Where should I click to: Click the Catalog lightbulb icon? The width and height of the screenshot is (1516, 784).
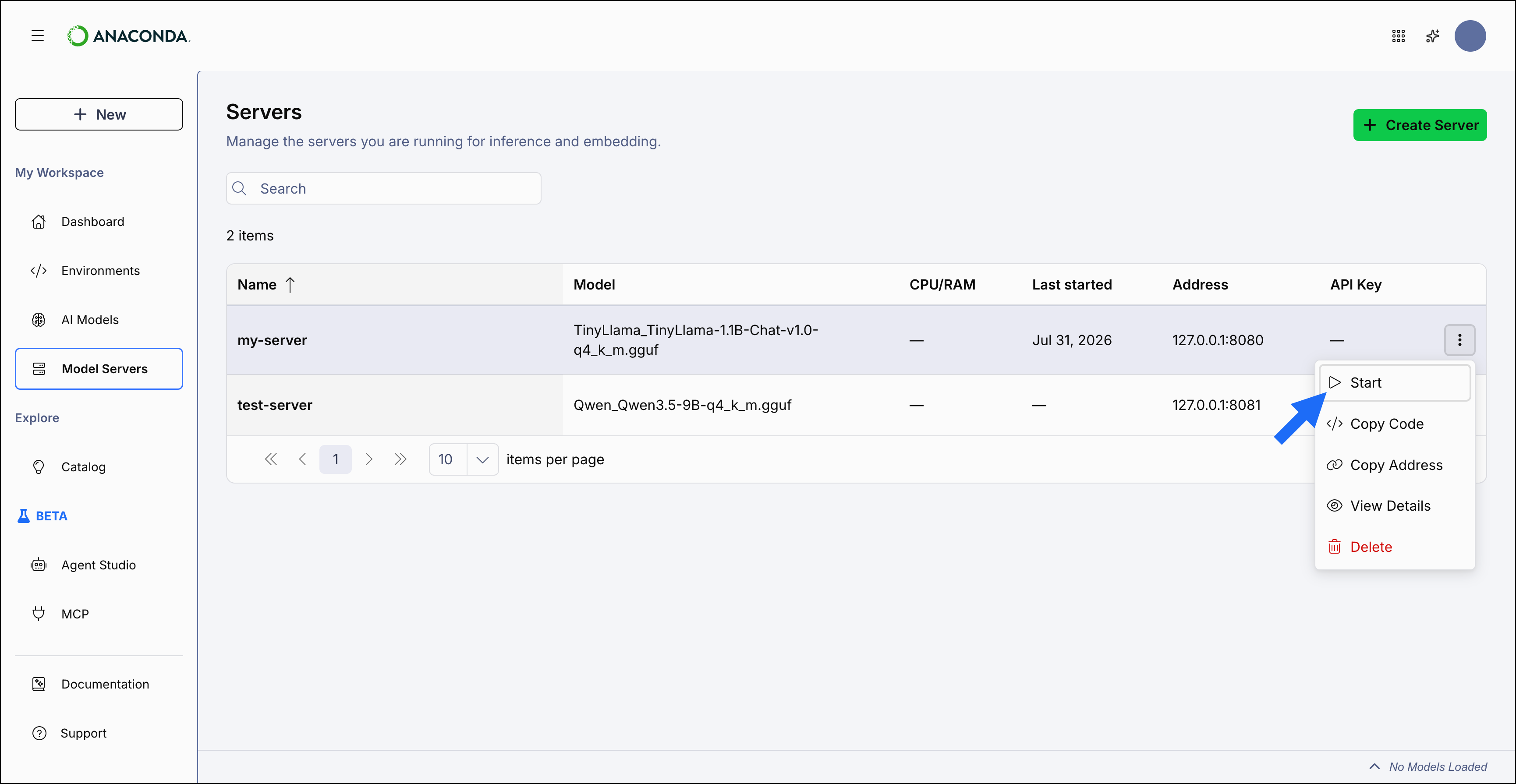pyautogui.click(x=39, y=467)
